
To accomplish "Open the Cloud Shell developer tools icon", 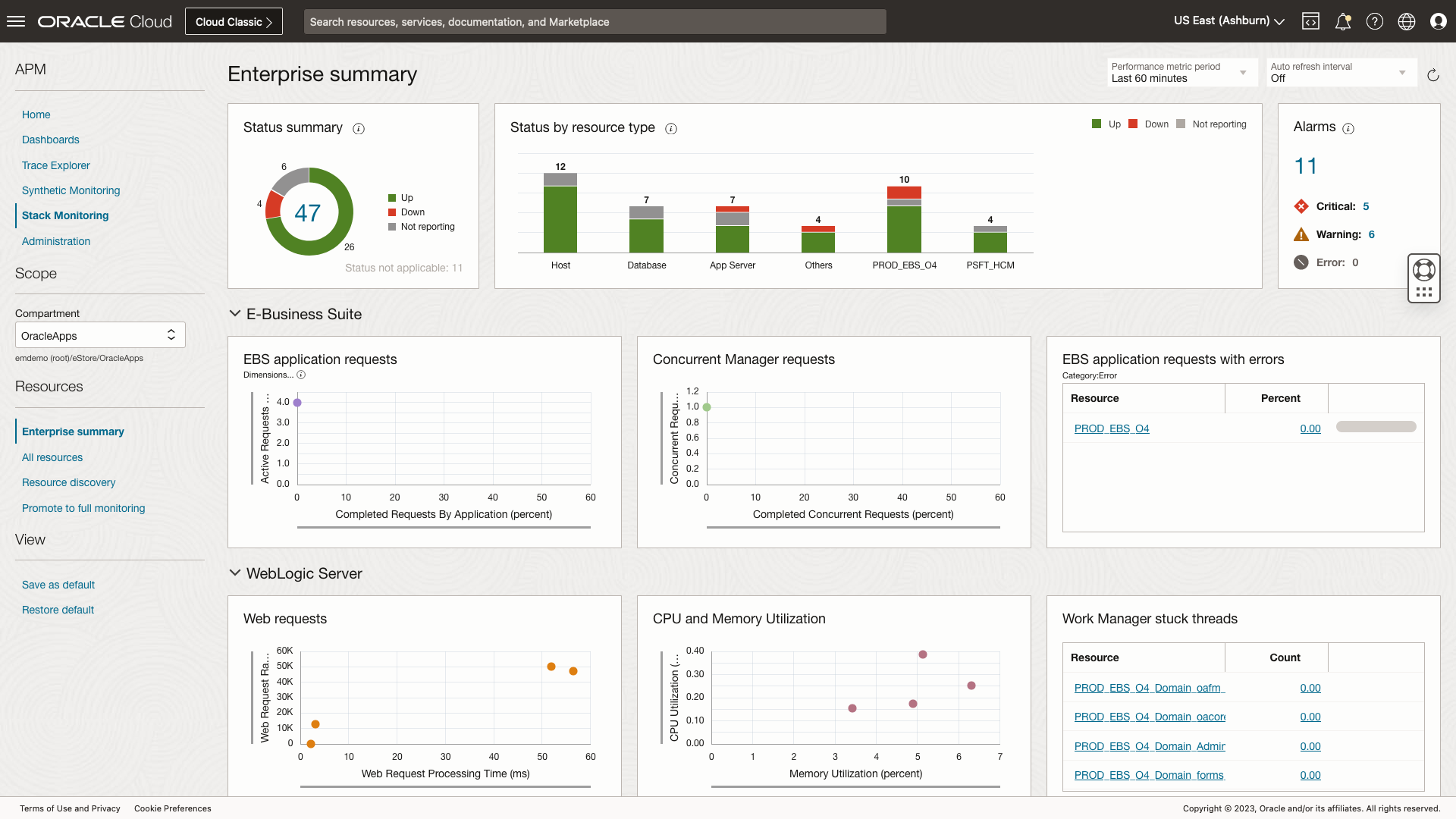I will tap(1310, 21).
